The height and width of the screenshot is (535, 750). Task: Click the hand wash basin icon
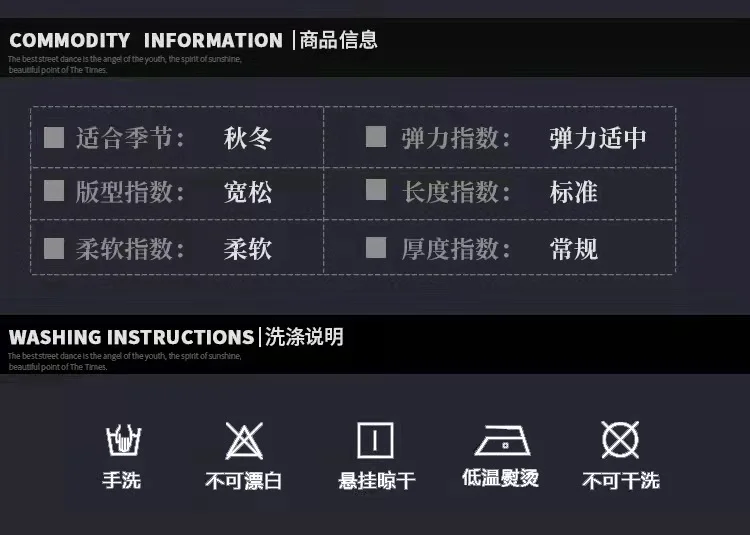(123, 440)
